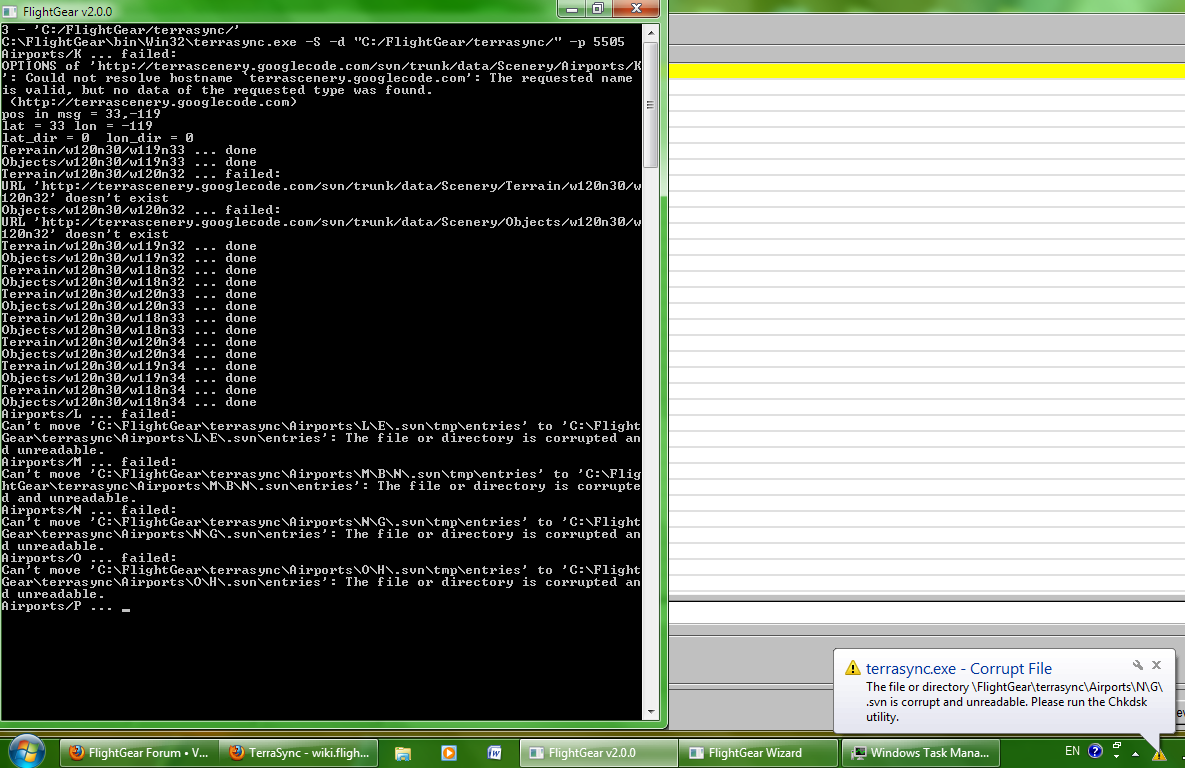Click the terrasync.exe - Corrupt File title

(958, 668)
